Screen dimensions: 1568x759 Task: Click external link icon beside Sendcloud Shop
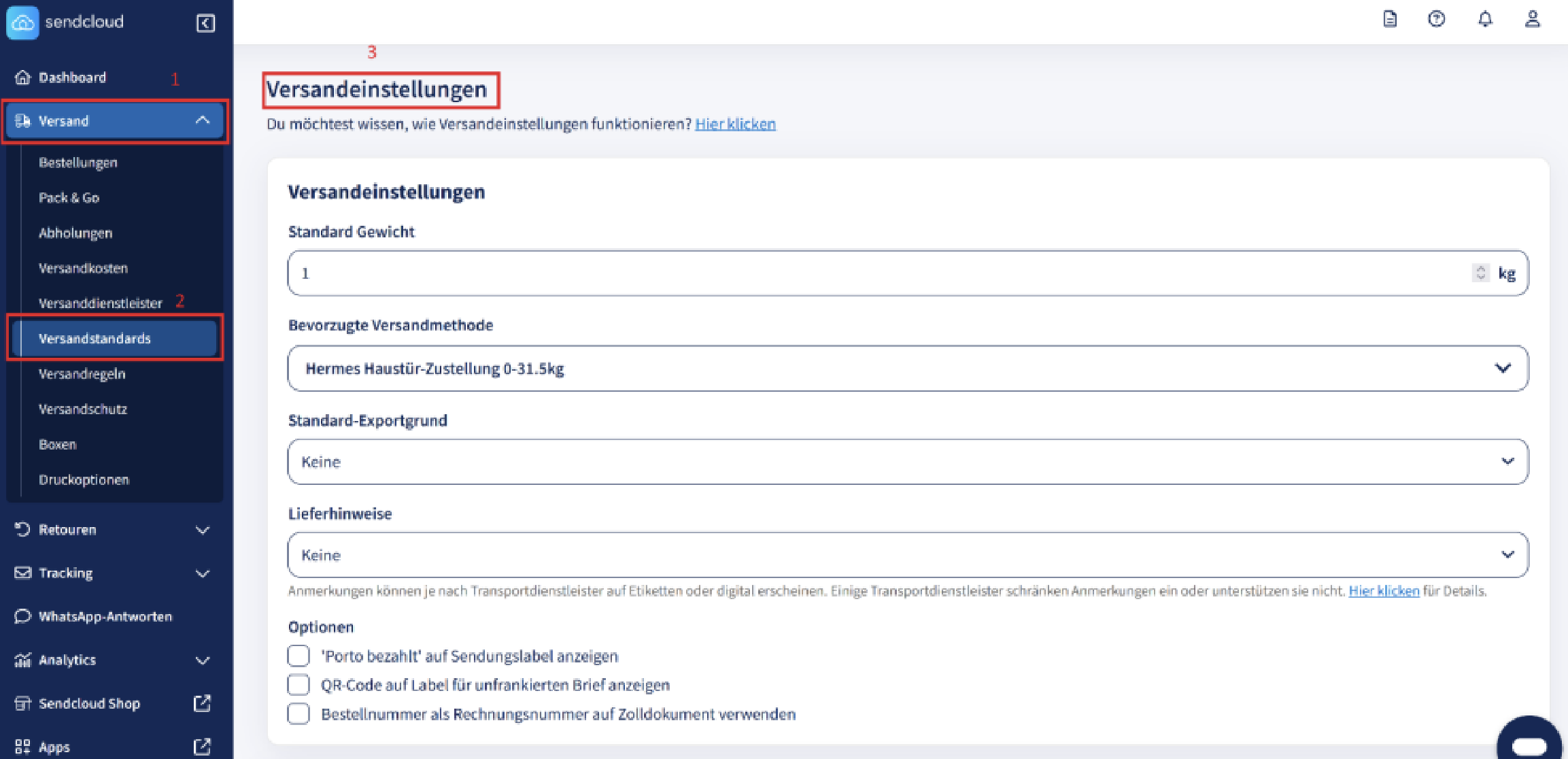(202, 703)
